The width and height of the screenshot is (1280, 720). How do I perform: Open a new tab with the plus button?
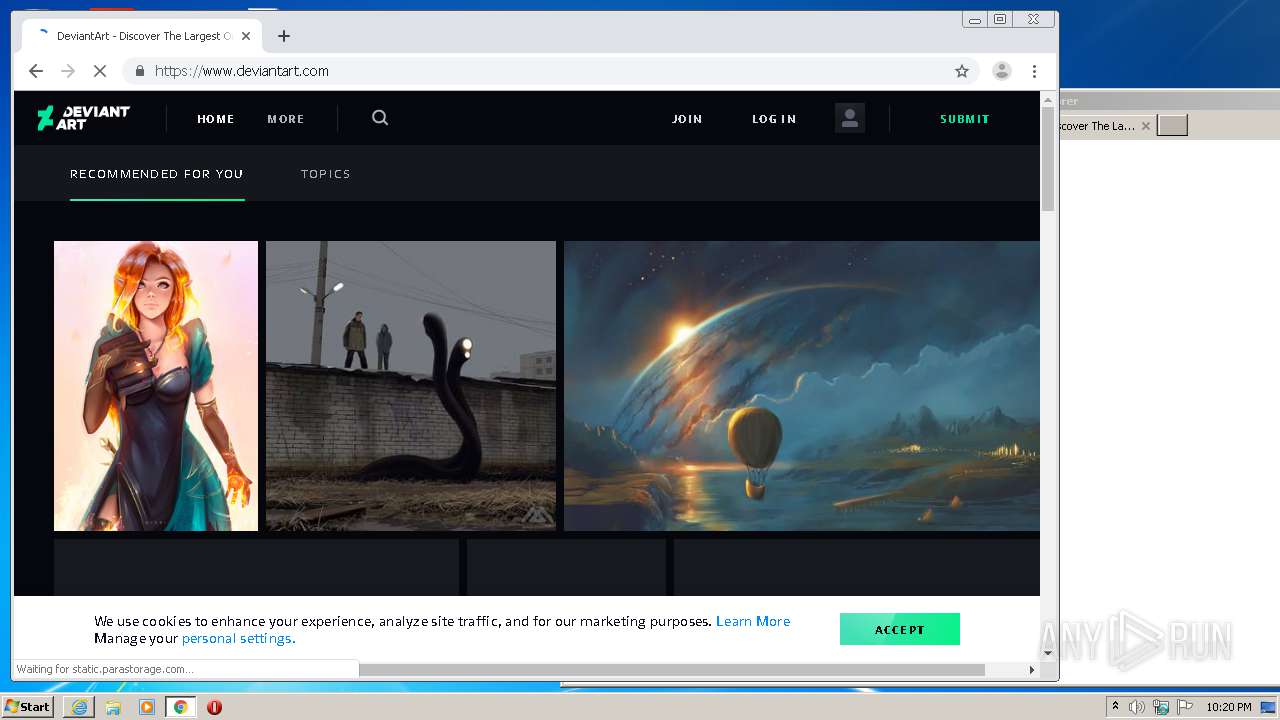(284, 36)
